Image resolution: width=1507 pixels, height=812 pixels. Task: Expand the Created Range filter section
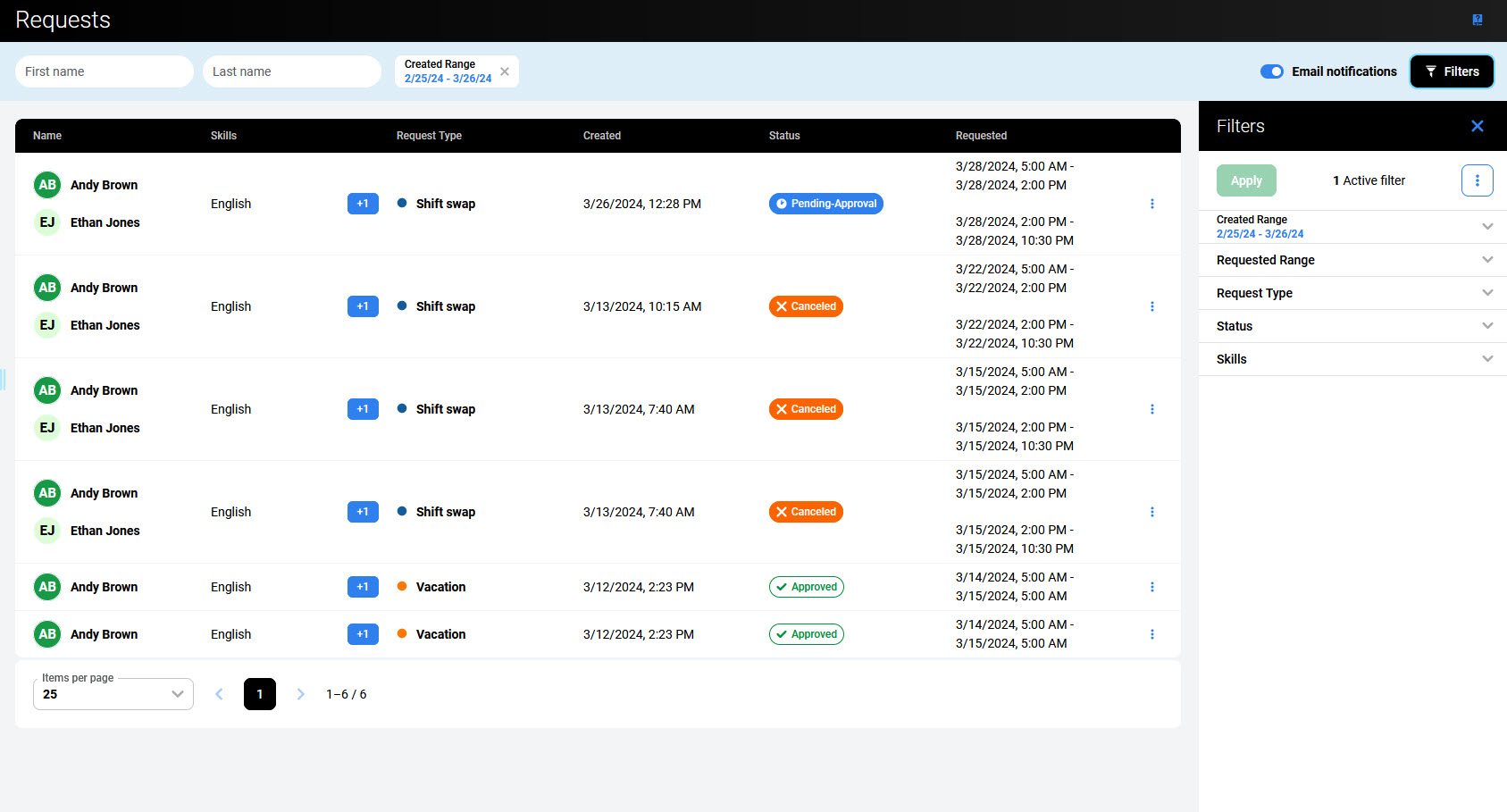click(1352, 227)
